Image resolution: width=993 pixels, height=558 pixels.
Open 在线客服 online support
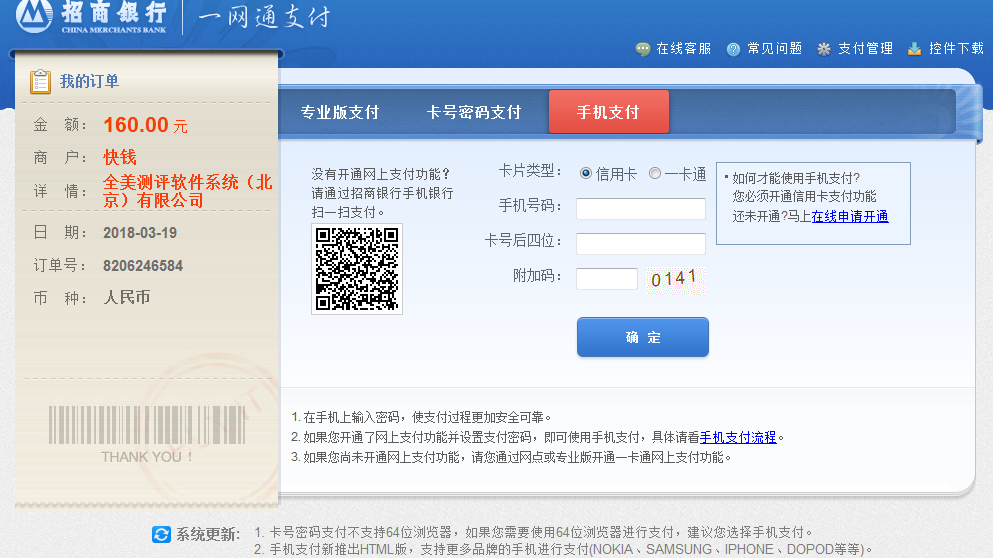pyautogui.click(x=683, y=49)
